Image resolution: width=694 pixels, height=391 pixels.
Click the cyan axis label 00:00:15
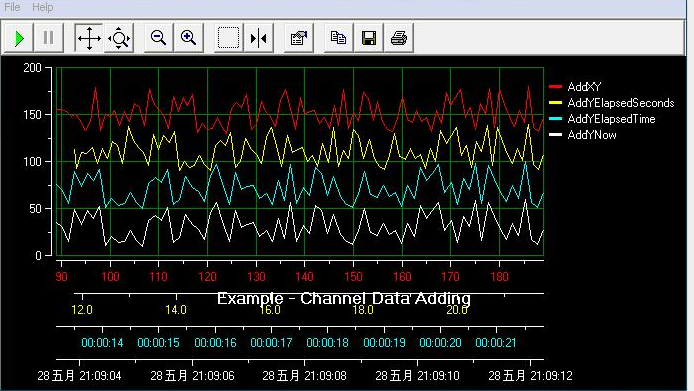click(158, 343)
